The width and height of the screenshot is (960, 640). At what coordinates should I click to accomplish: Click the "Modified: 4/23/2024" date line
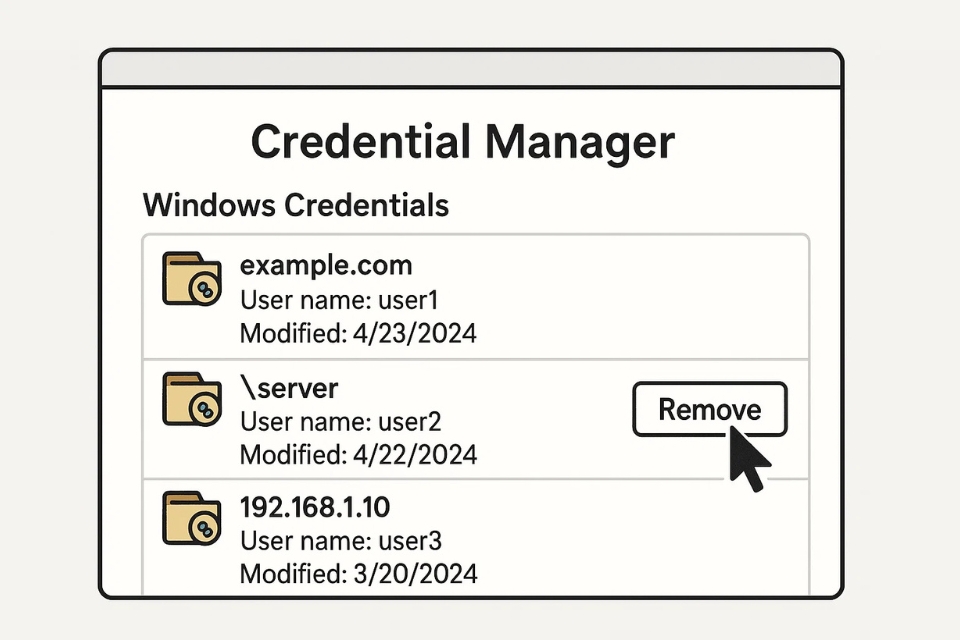pos(358,333)
